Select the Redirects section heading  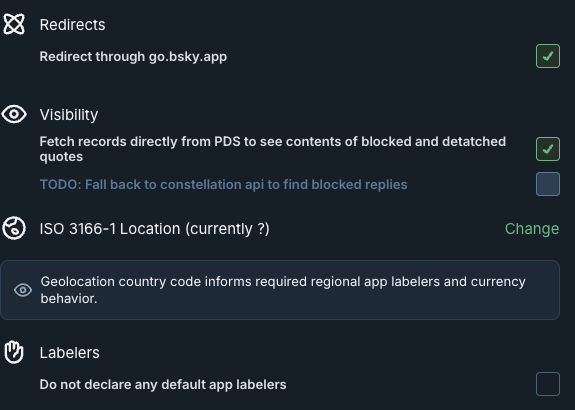[72, 25]
